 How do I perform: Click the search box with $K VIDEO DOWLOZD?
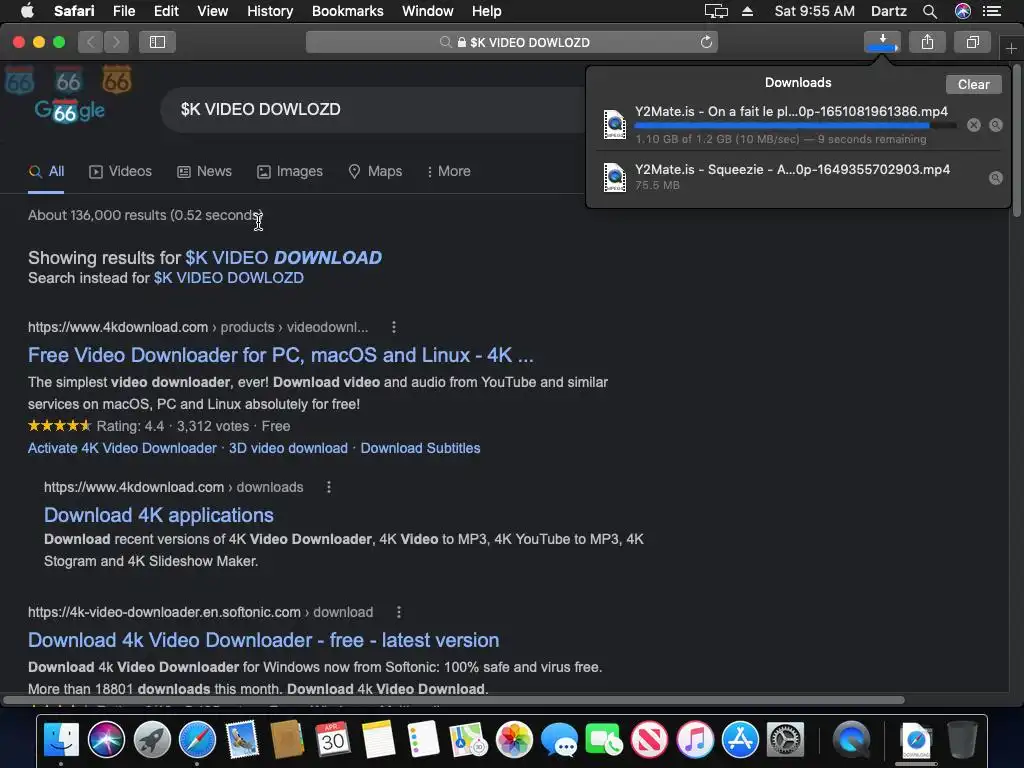pos(372,110)
